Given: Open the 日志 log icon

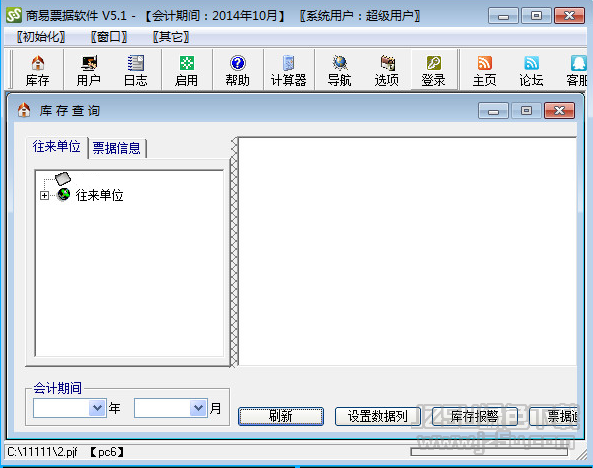Looking at the screenshot, I should pos(136,70).
